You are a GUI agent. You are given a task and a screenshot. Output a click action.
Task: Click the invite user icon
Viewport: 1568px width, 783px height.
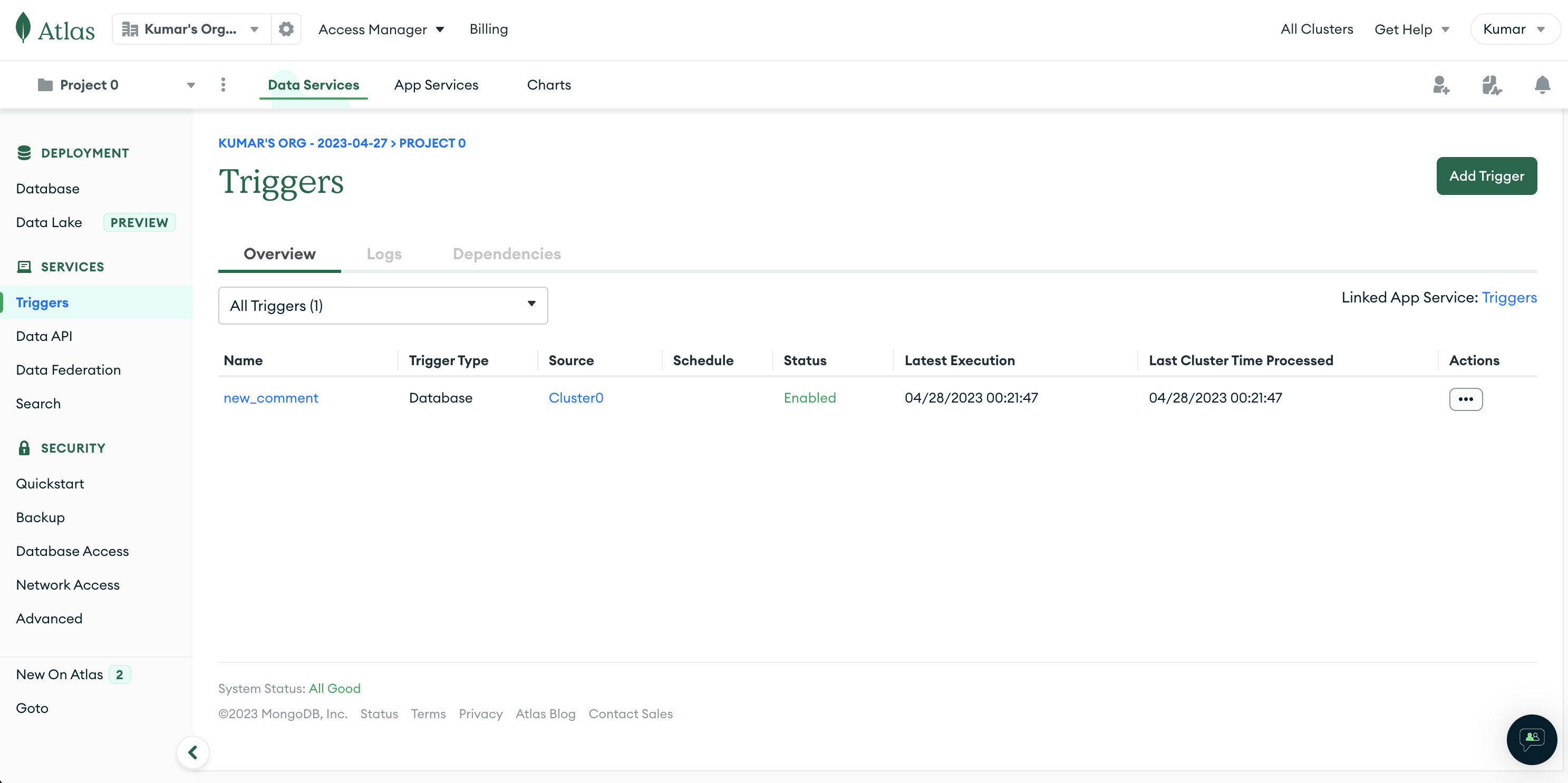pyautogui.click(x=1441, y=85)
